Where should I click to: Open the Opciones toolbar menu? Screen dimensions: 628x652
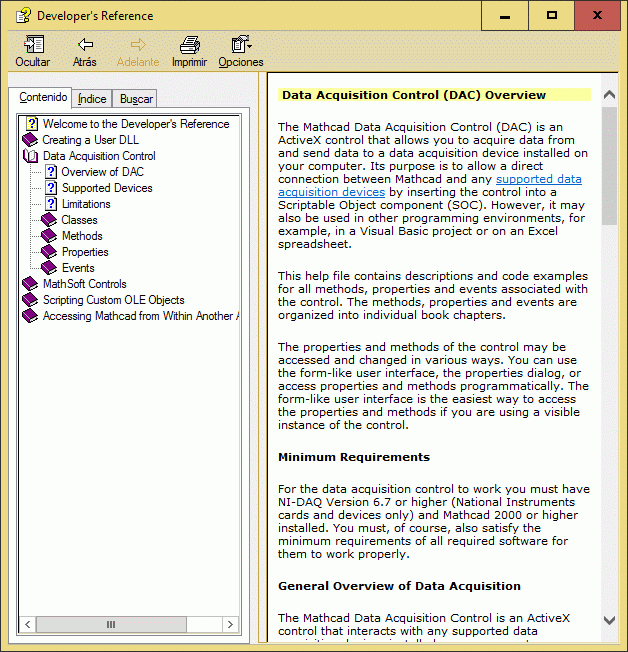pyautogui.click(x=241, y=44)
